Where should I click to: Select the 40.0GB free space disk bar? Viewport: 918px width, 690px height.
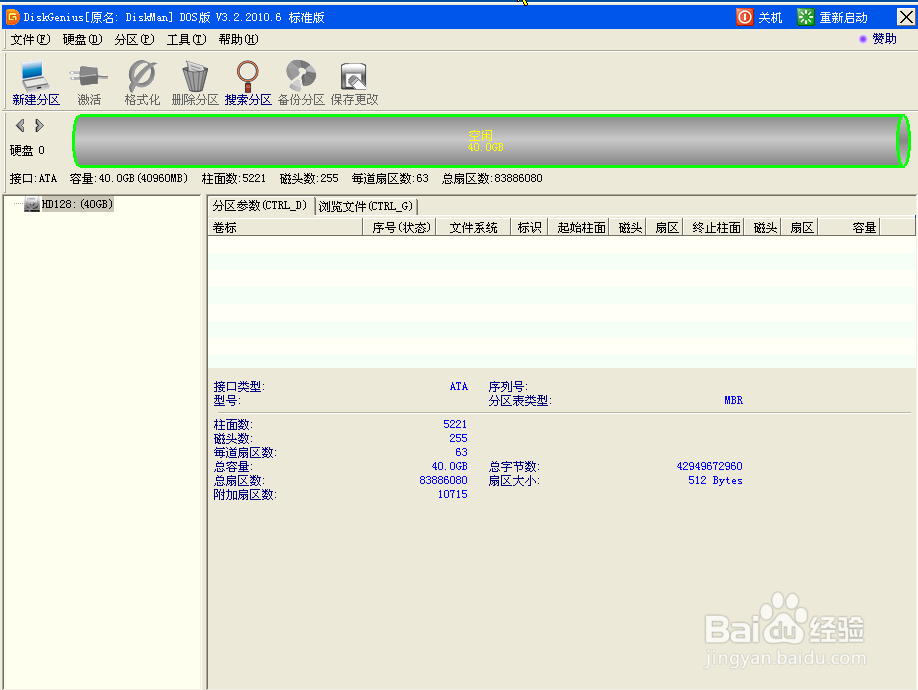(x=491, y=141)
